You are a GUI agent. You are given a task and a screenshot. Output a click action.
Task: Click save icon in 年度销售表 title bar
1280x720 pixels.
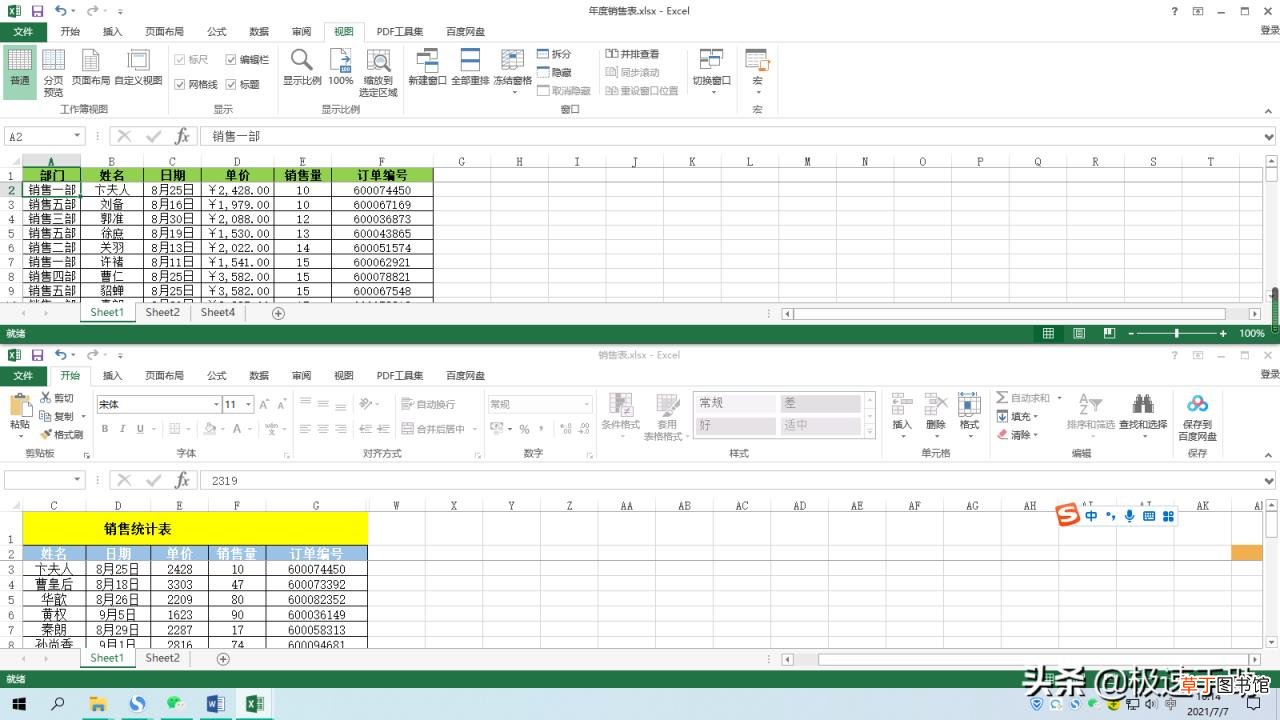click(x=37, y=11)
